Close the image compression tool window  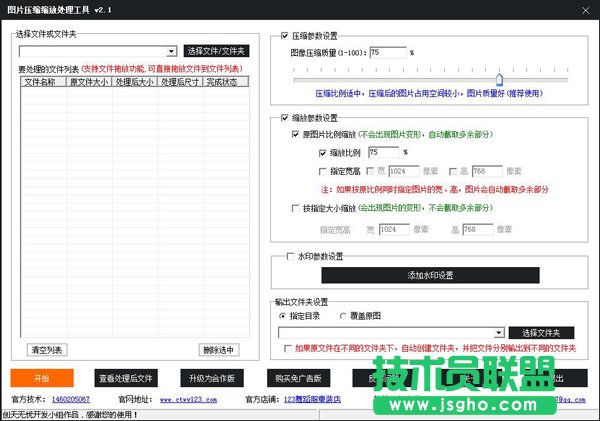click(x=585, y=11)
